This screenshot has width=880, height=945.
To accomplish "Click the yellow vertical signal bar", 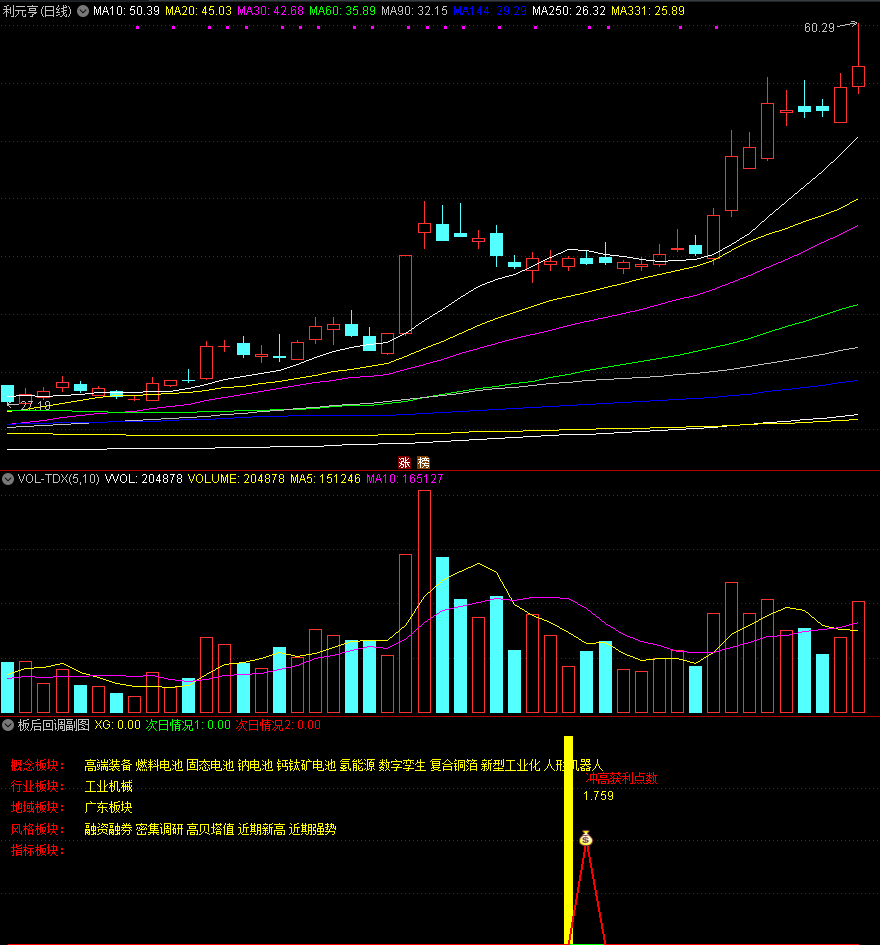I will point(568,840).
